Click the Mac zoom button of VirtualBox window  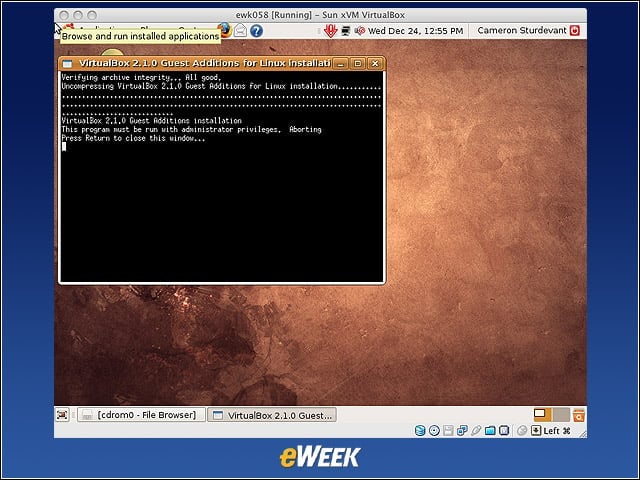point(92,15)
